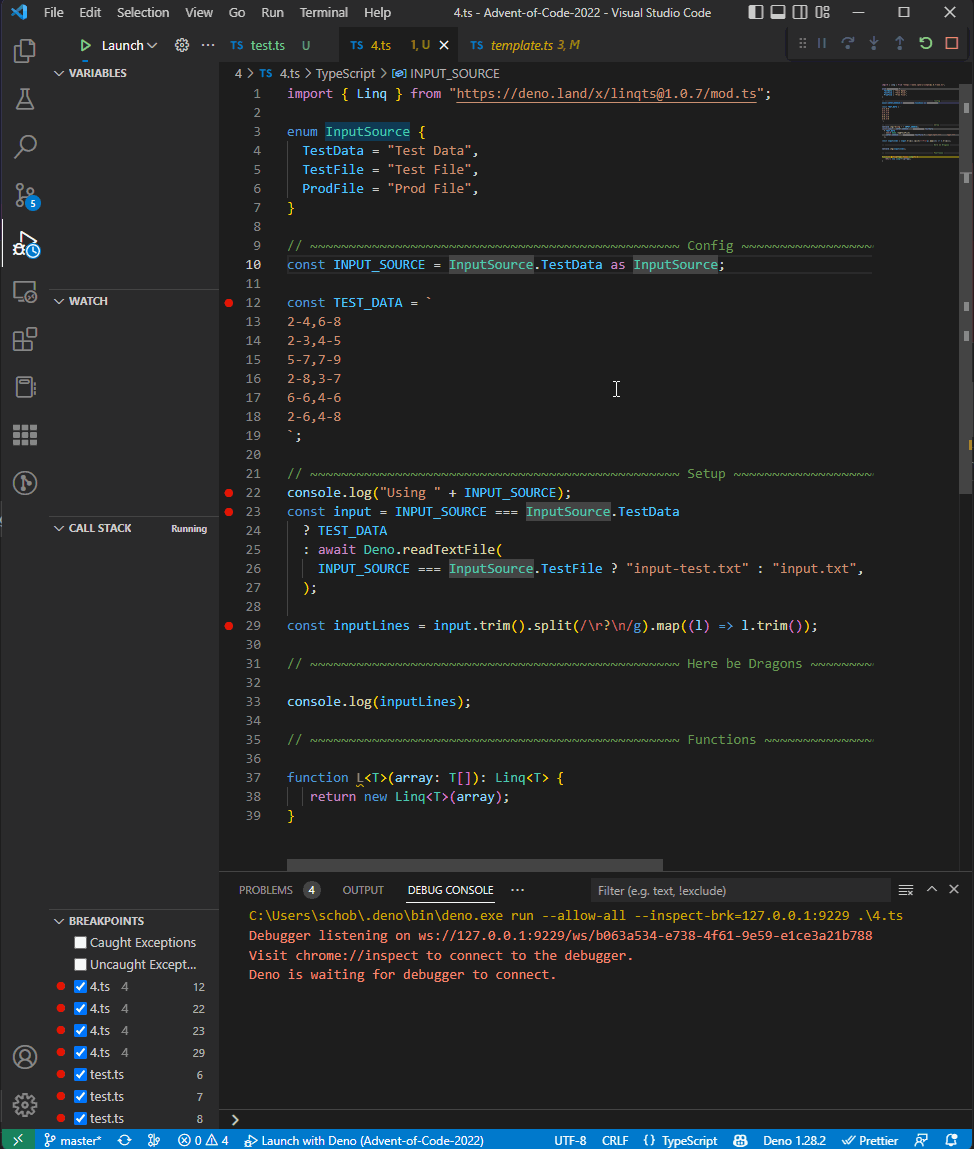Synchronize changes icon in status bar
The width and height of the screenshot is (974, 1149).
coord(125,1140)
